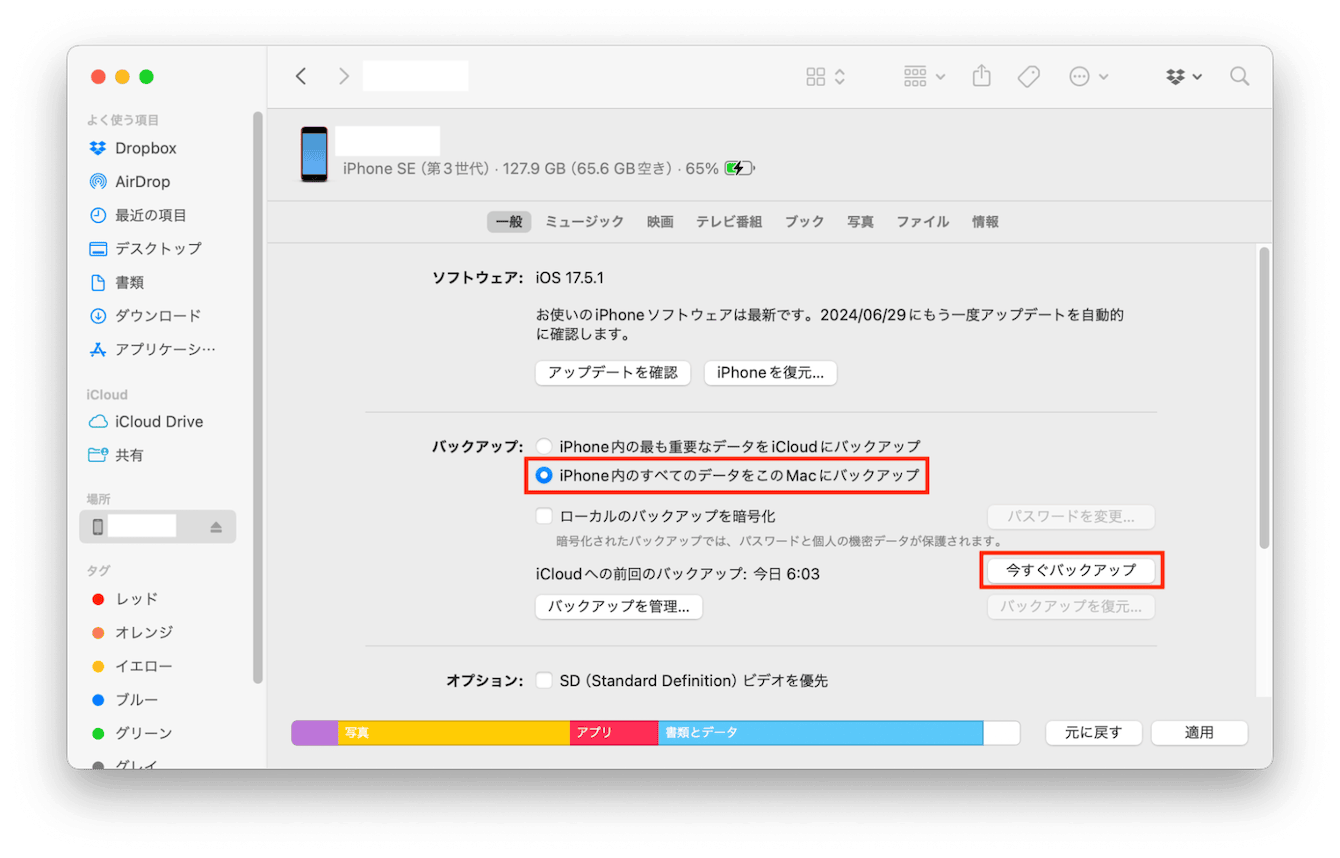Viewport: 1340px width, 858px height.
Task: Enable ローカルのバックアップを暗号化 checkbox
Action: coord(544,517)
